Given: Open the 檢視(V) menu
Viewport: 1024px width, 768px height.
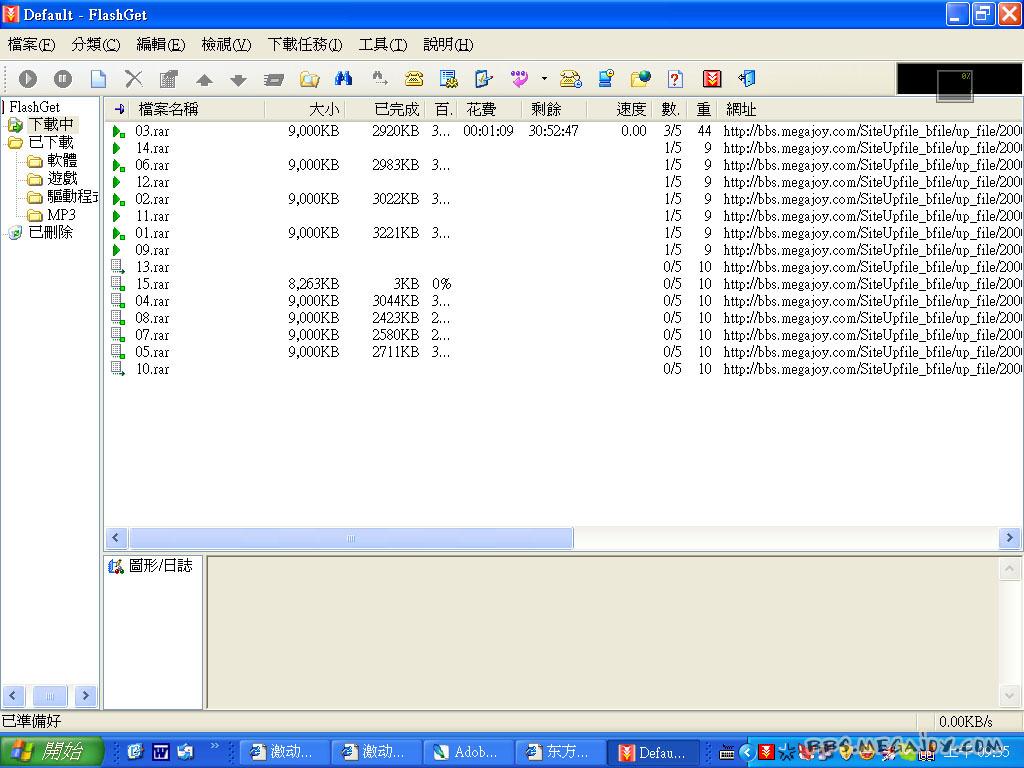Looking at the screenshot, I should pyautogui.click(x=226, y=44).
